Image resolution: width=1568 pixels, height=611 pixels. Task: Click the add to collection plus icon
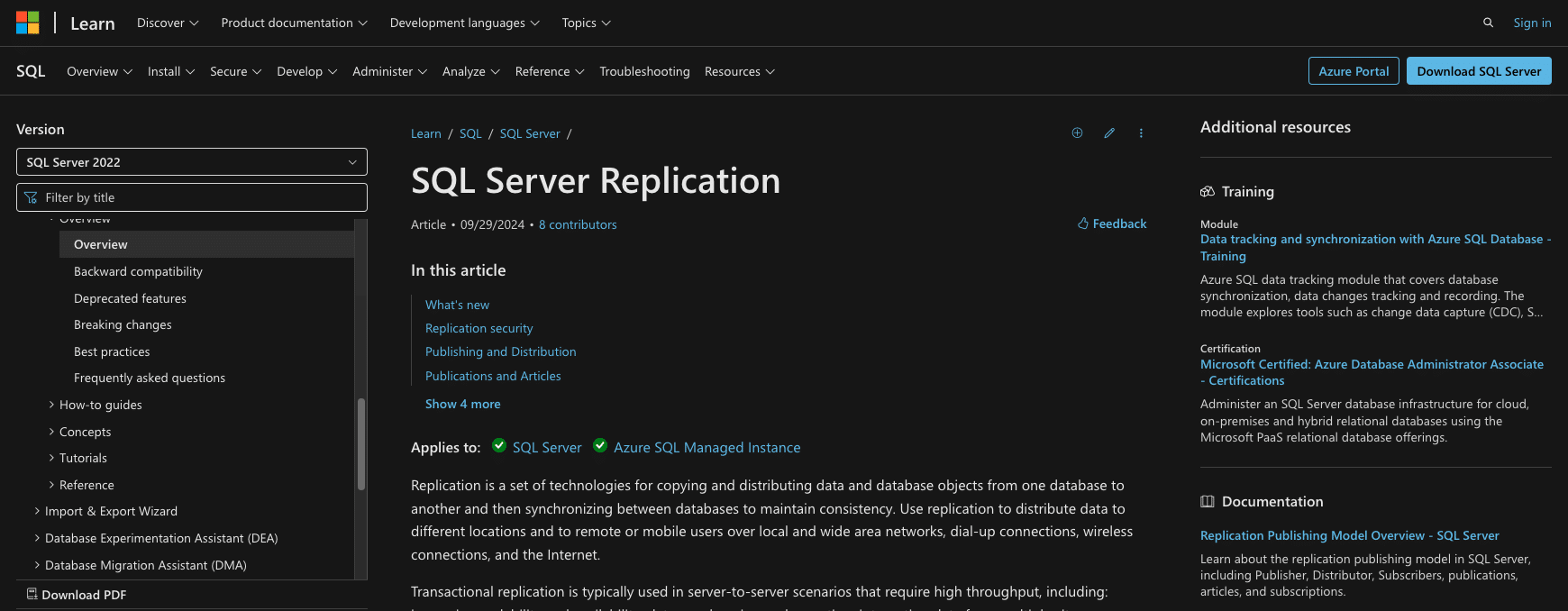click(x=1077, y=133)
